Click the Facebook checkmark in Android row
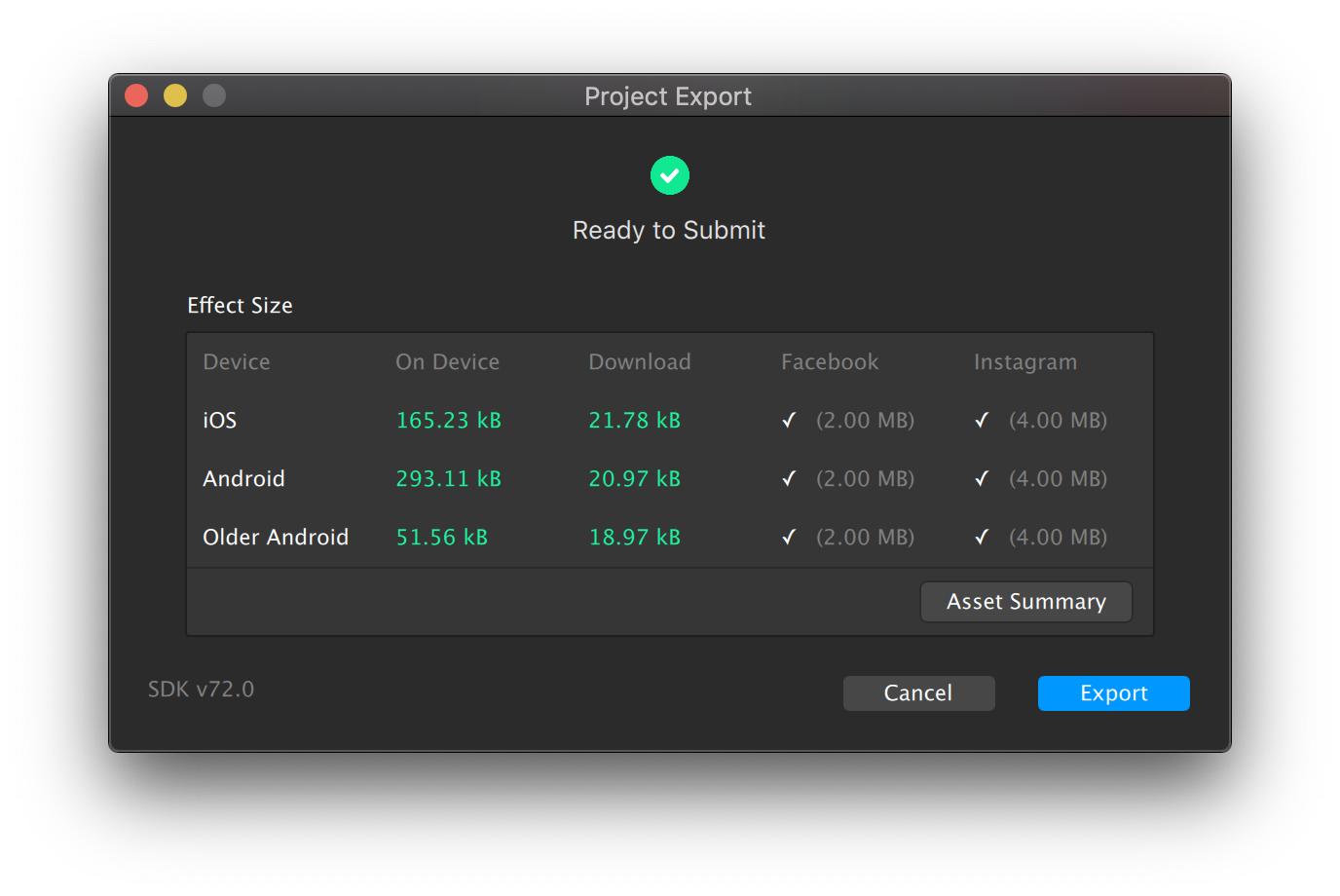This screenshot has height=896, width=1340. point(789,478)
